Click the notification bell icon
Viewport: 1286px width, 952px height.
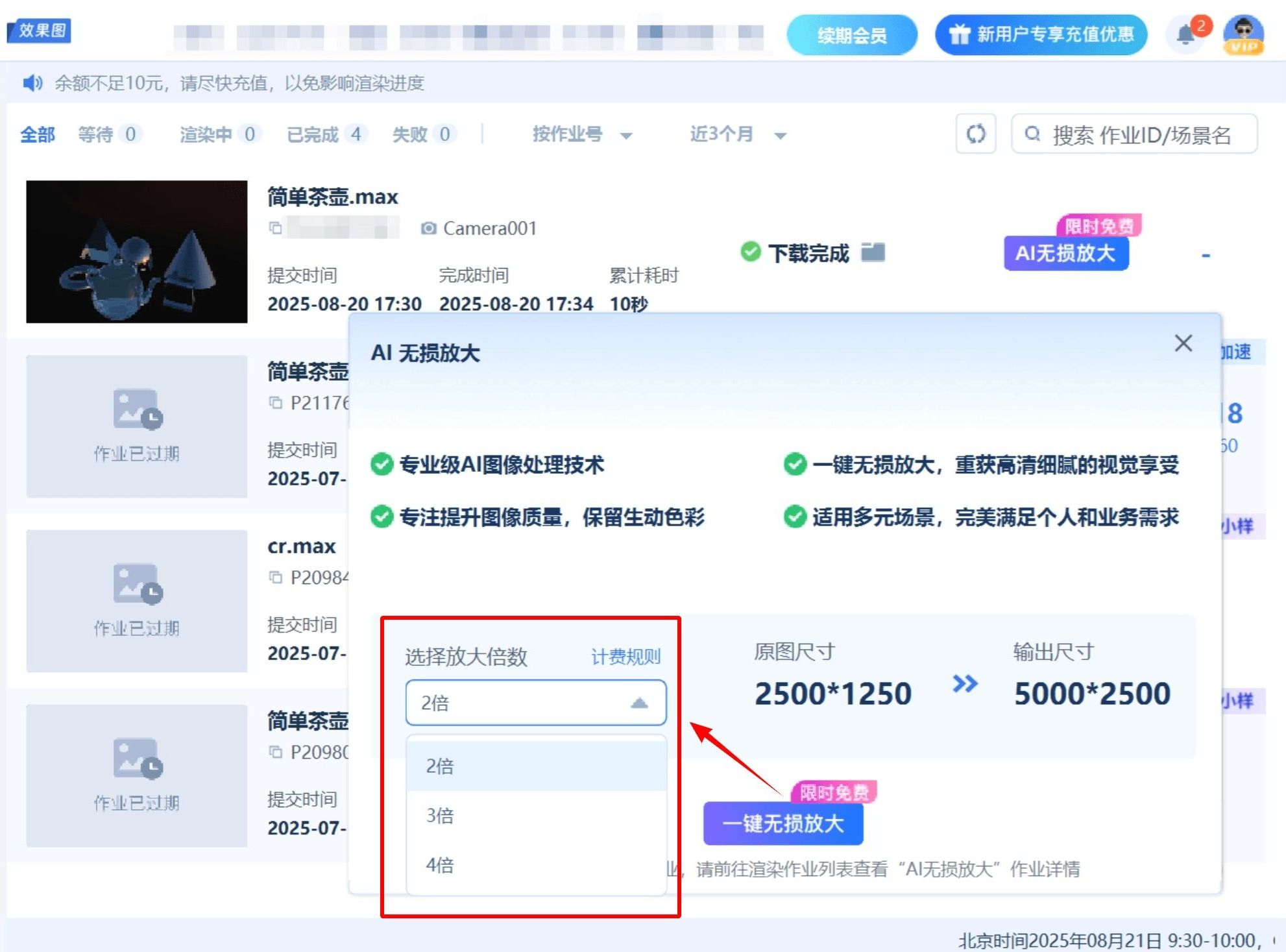[x=1186, y=34]
